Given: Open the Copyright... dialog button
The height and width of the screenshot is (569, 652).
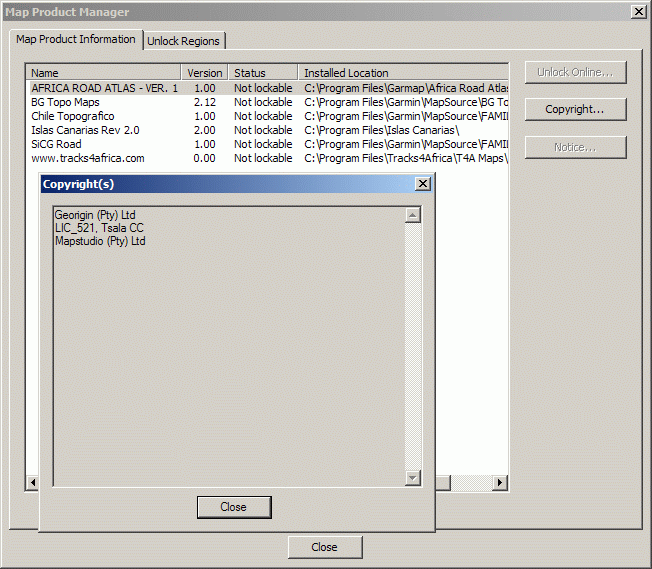Looking at the screenshot, I should [x=575, y=109].
